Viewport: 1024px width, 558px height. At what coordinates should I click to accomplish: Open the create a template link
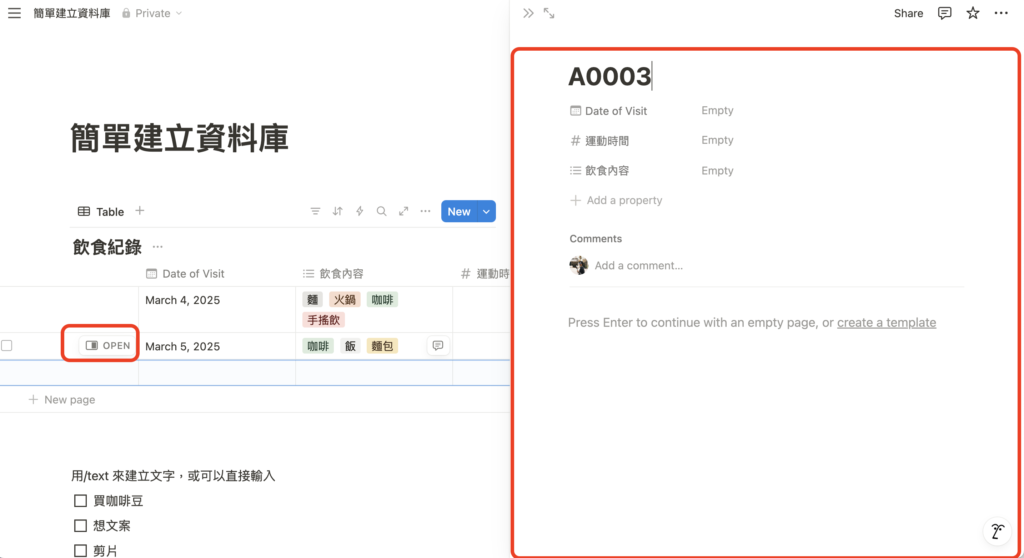886,323
